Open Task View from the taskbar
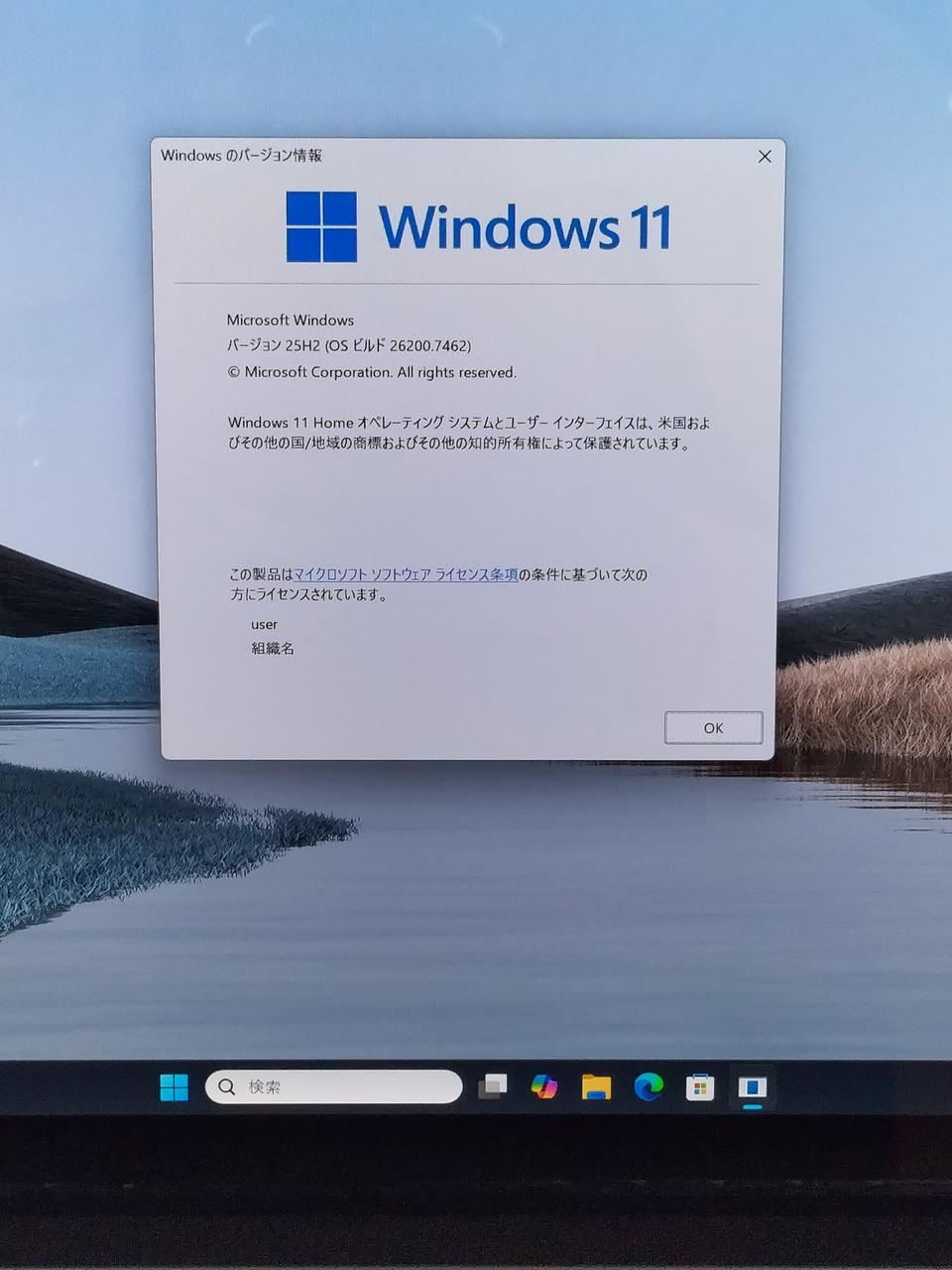 pyautogui.click(x=492, y=1087)
